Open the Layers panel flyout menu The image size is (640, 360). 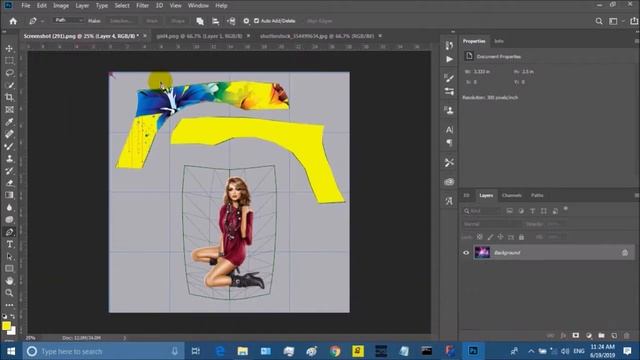click(636, 196)
